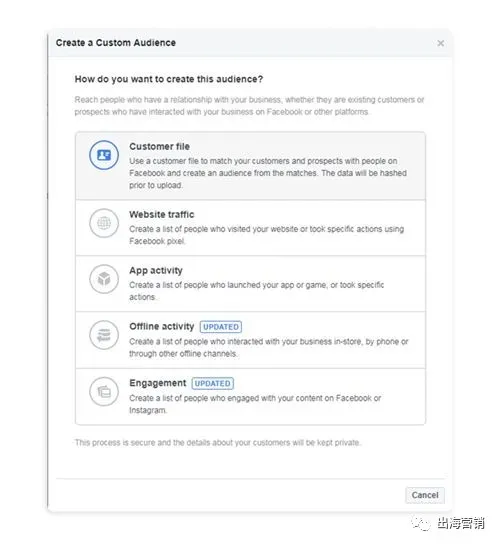Click the Facebook pixel description text
This screenshot has height=545, width=500.
pos(267,235)
